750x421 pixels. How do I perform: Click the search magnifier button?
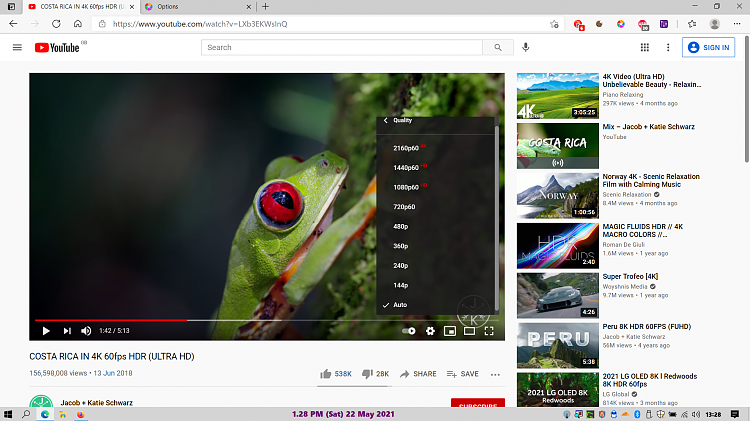click(x=498, y=47)
